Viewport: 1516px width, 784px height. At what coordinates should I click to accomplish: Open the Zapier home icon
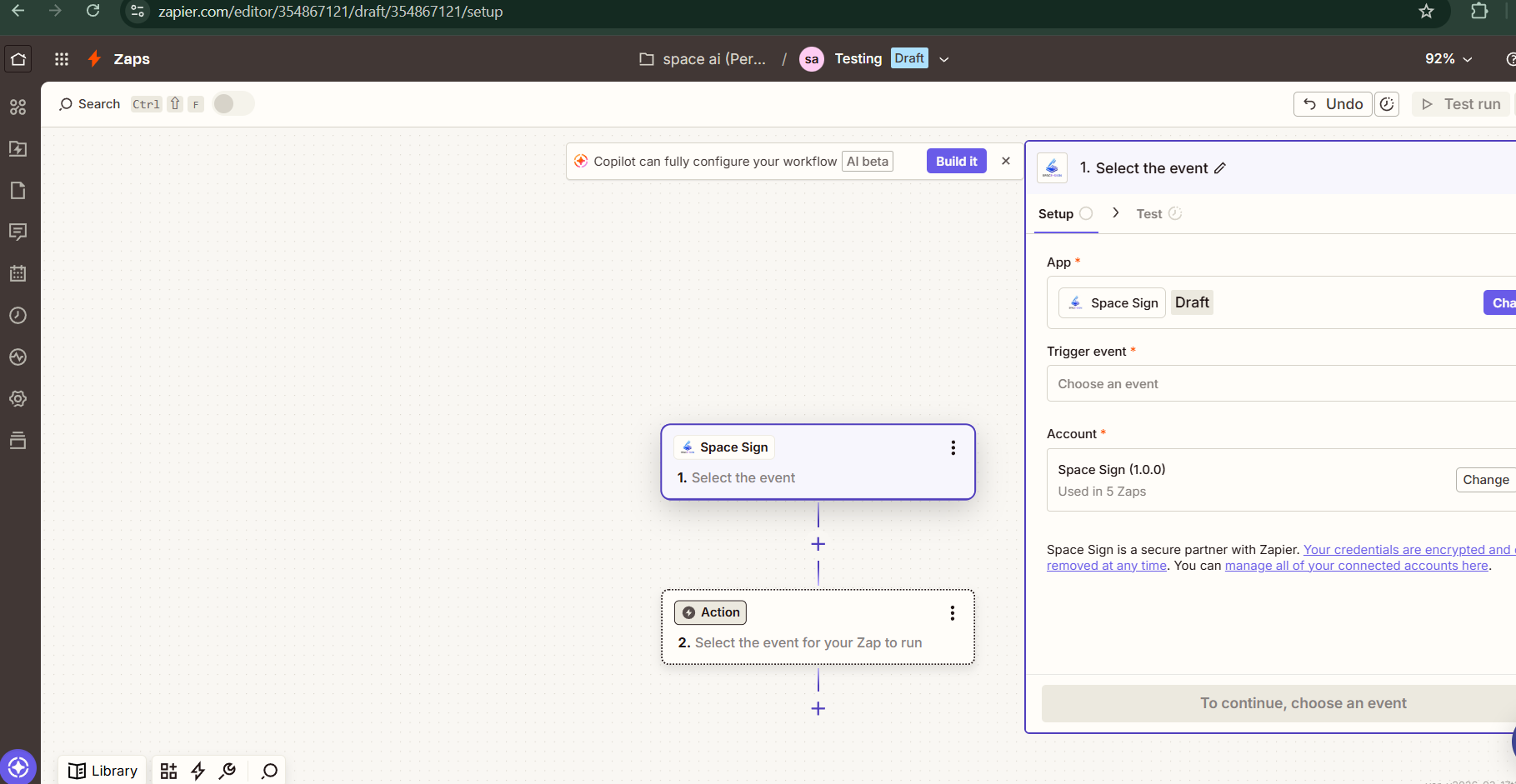(18, 59)
